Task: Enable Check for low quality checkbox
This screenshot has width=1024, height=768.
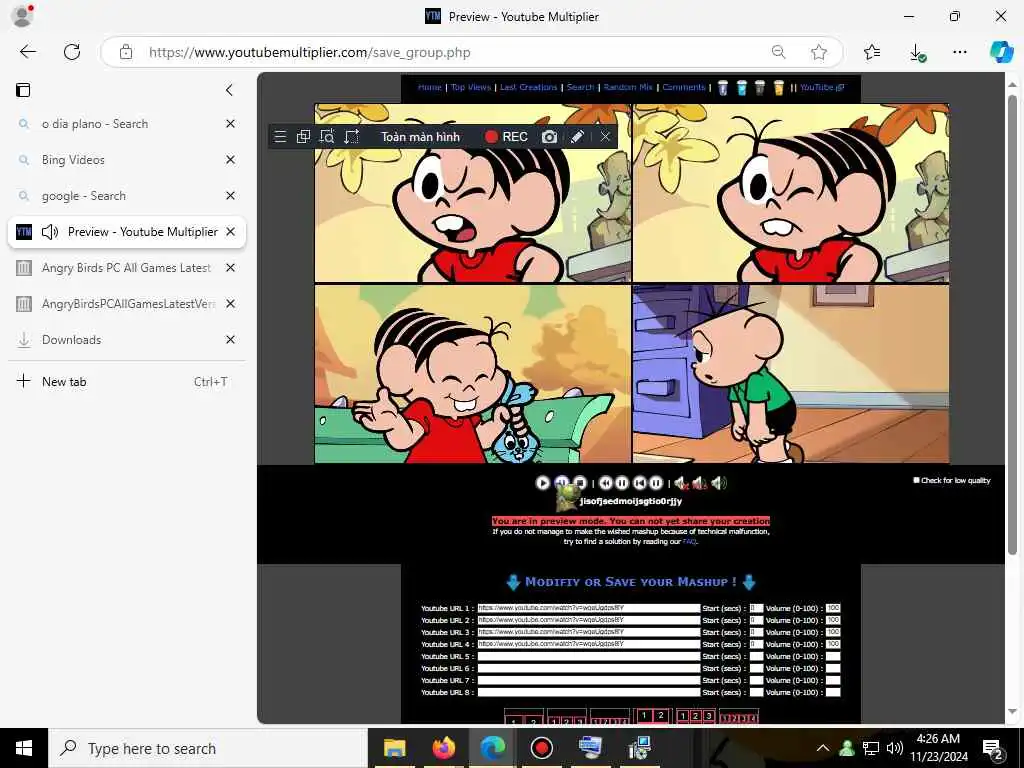Action: pos(916,480)
